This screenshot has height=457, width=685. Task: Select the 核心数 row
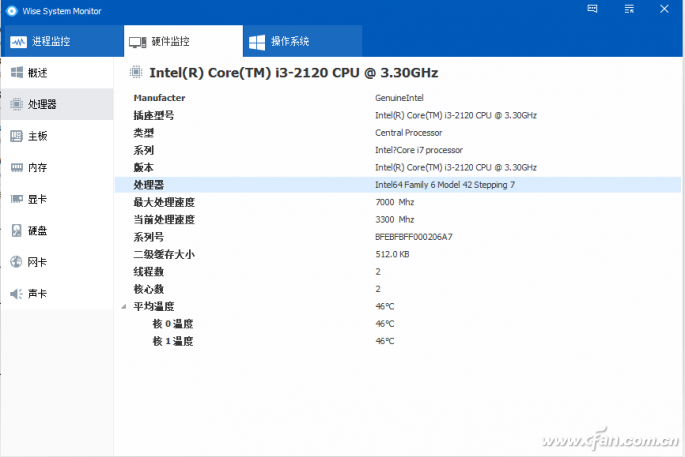click(398, 289)
